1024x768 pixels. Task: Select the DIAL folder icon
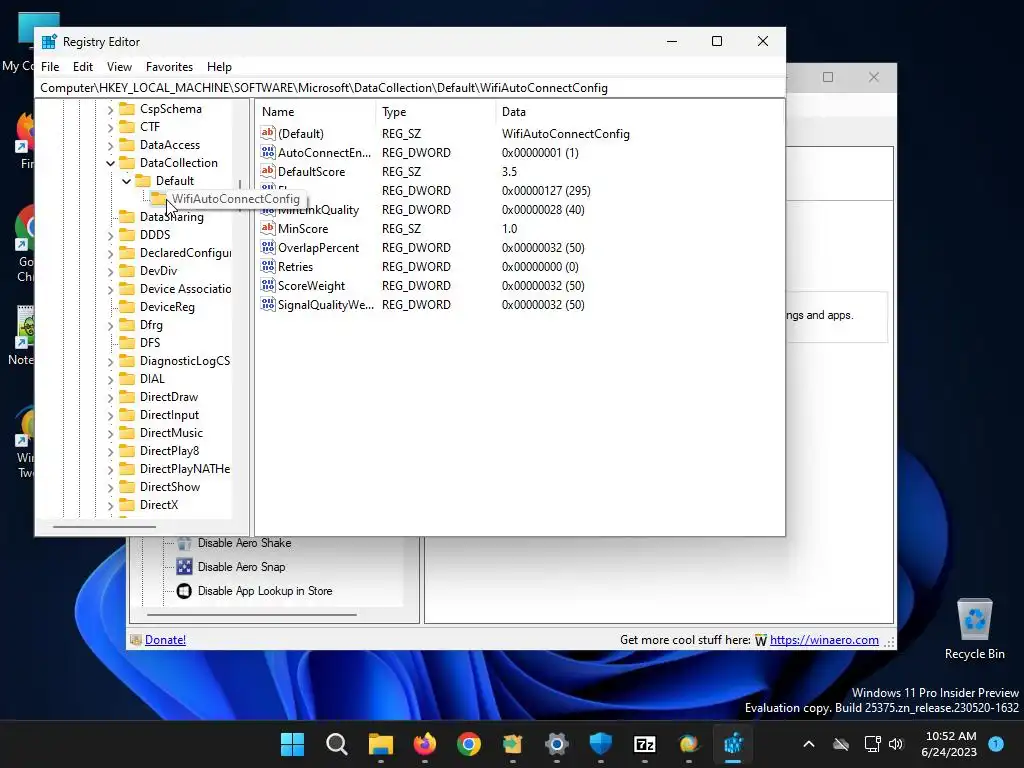pyautogui.click(x=127, y=378)
